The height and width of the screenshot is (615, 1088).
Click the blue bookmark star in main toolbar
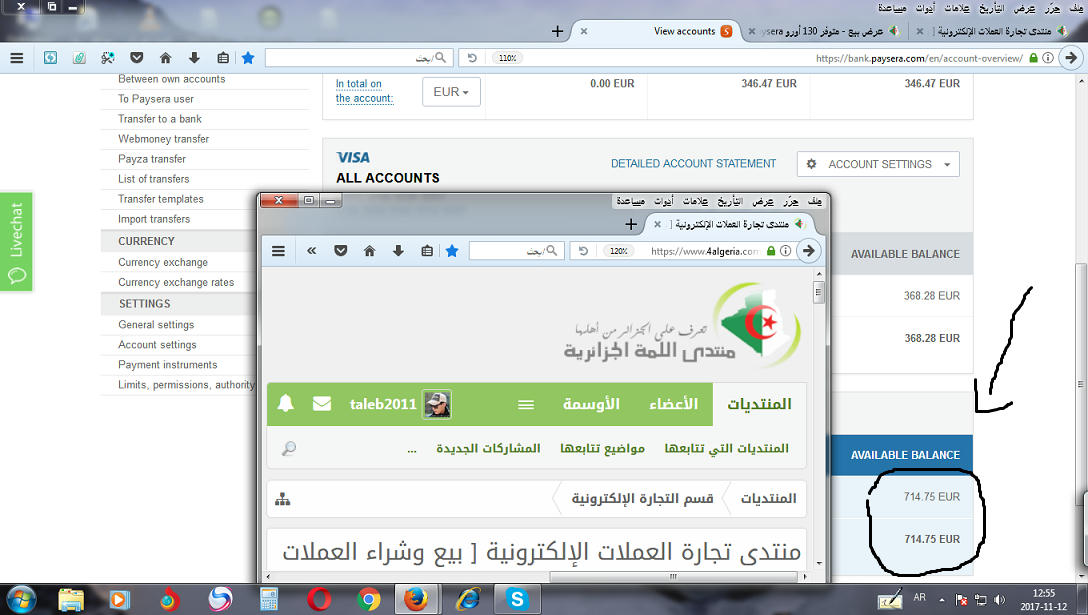coord(248,58)
